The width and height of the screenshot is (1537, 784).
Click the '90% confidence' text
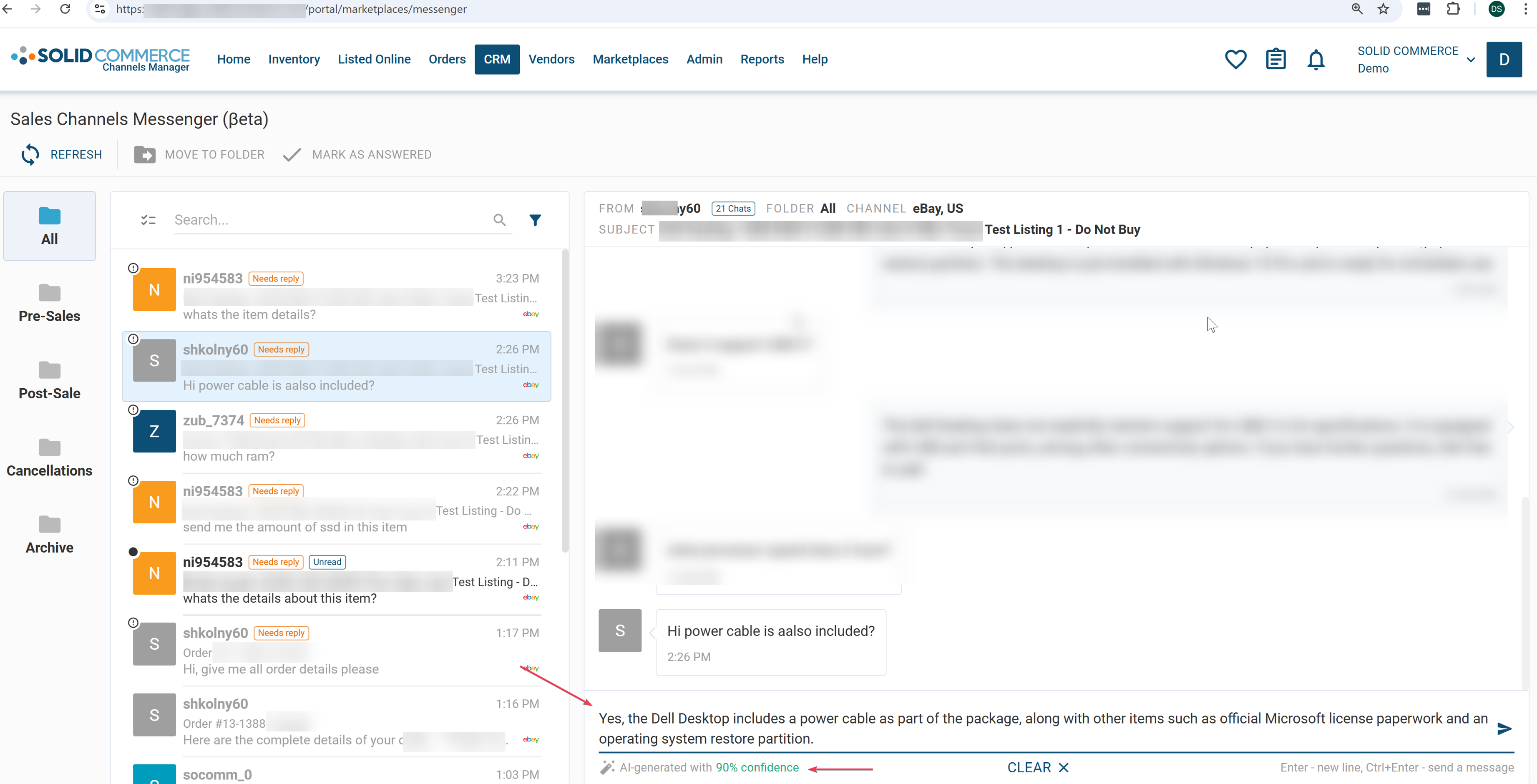[757, 768]
